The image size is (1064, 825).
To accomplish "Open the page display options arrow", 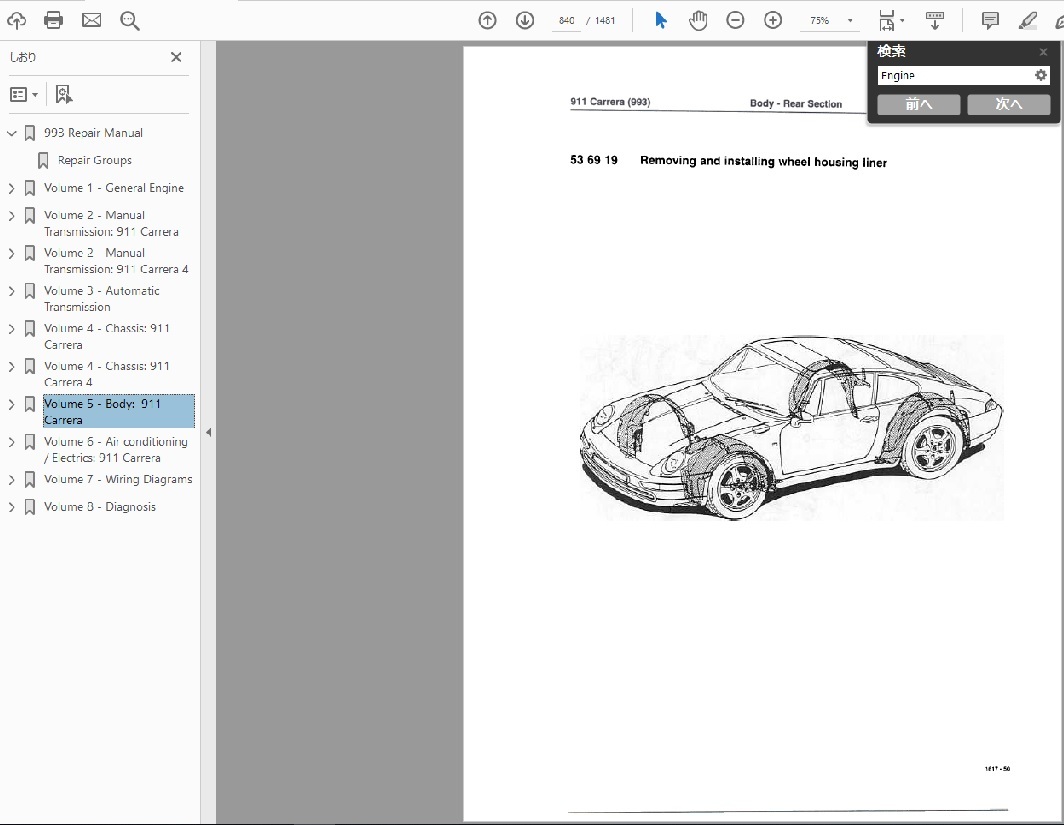I will click(x=902, y=21).
